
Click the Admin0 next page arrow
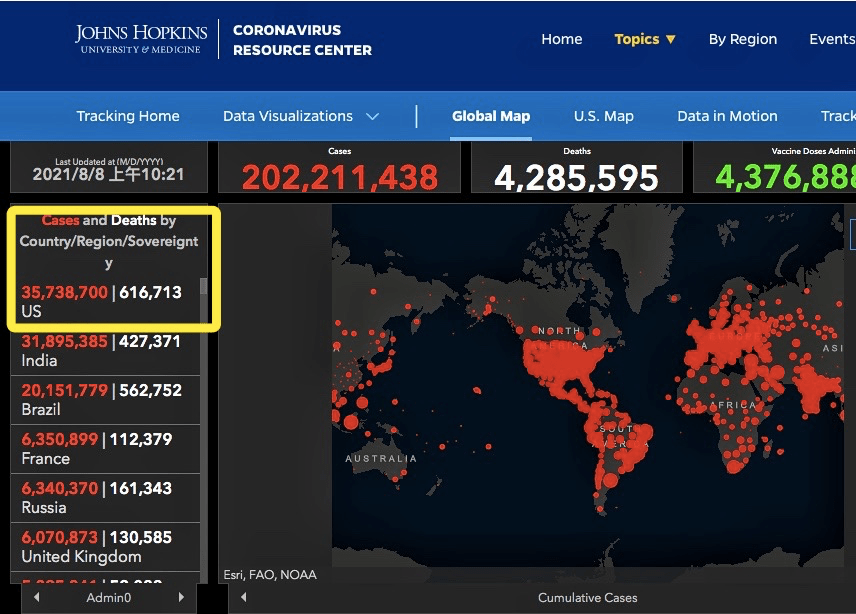(181, 597)
